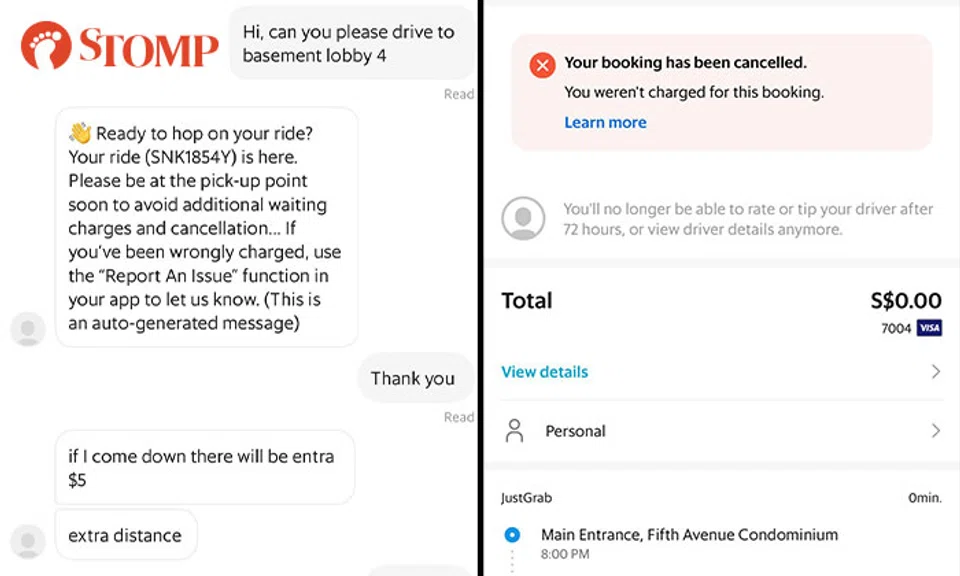Tap the "Thank you" chat bubble
Image resolution: width=960 pixels, height=576 pixels.
413,378
